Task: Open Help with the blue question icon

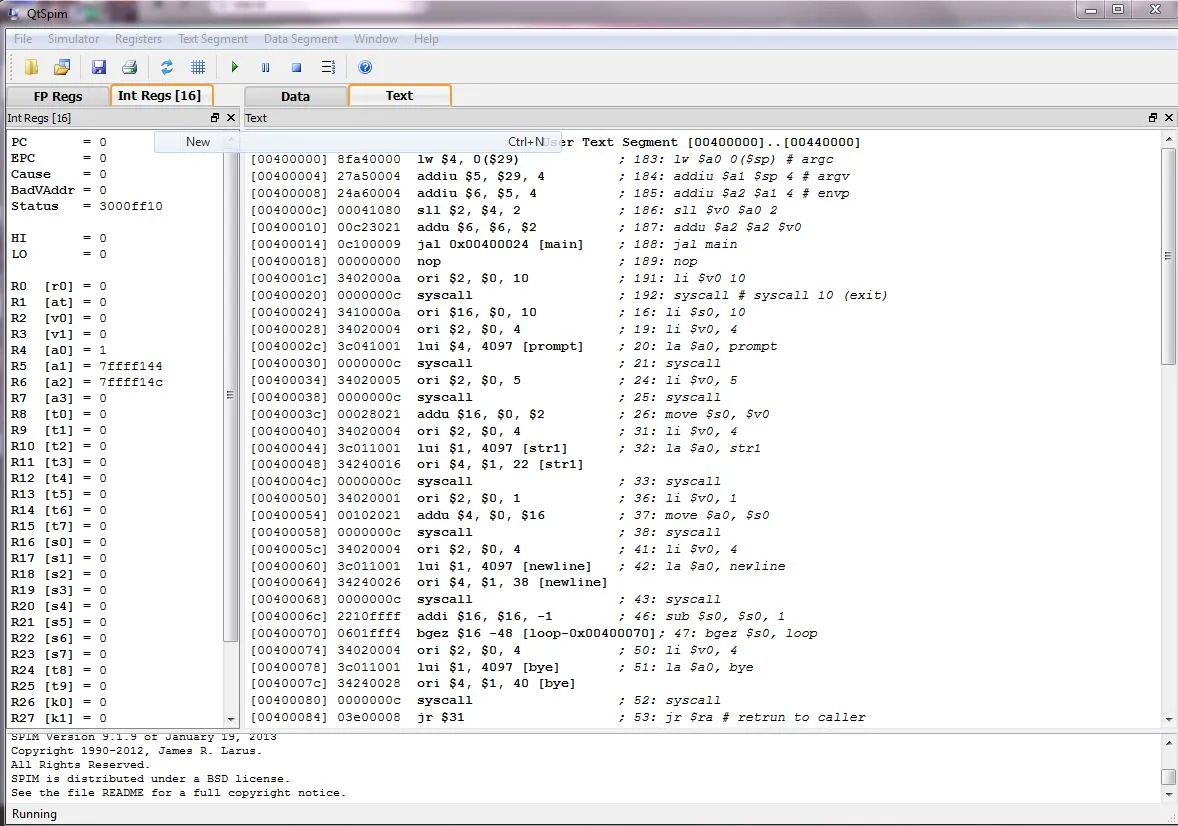Action: click(365, 67)
